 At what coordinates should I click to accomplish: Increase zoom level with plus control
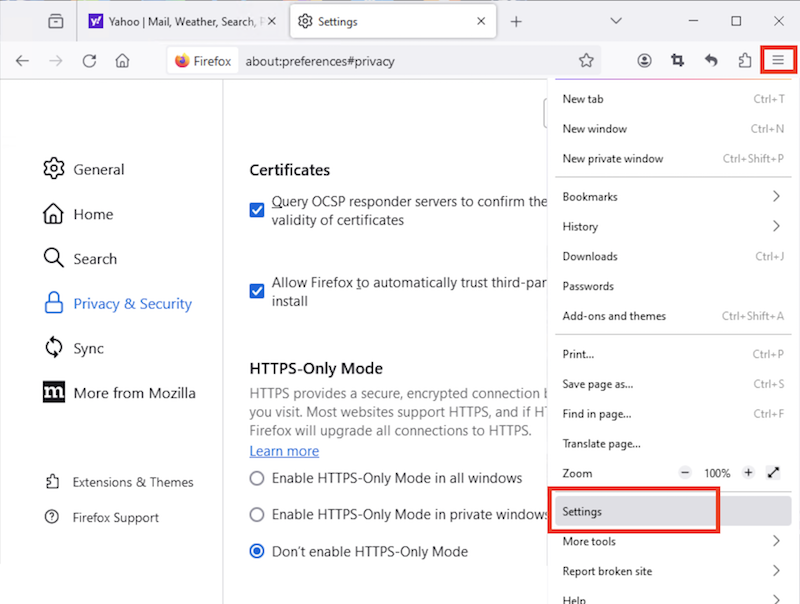[x=748, y=472]
